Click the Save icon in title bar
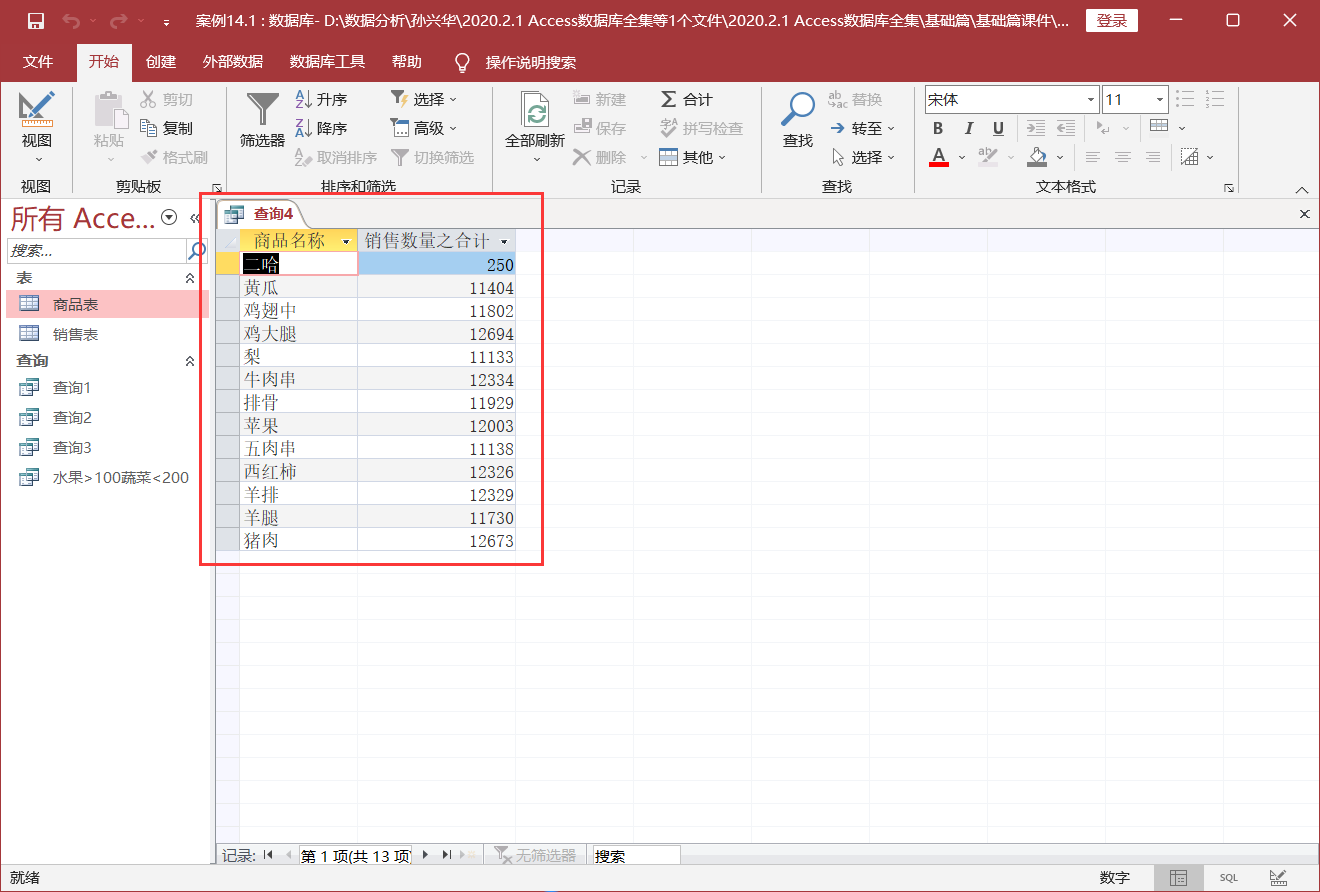 pos(36,21)
